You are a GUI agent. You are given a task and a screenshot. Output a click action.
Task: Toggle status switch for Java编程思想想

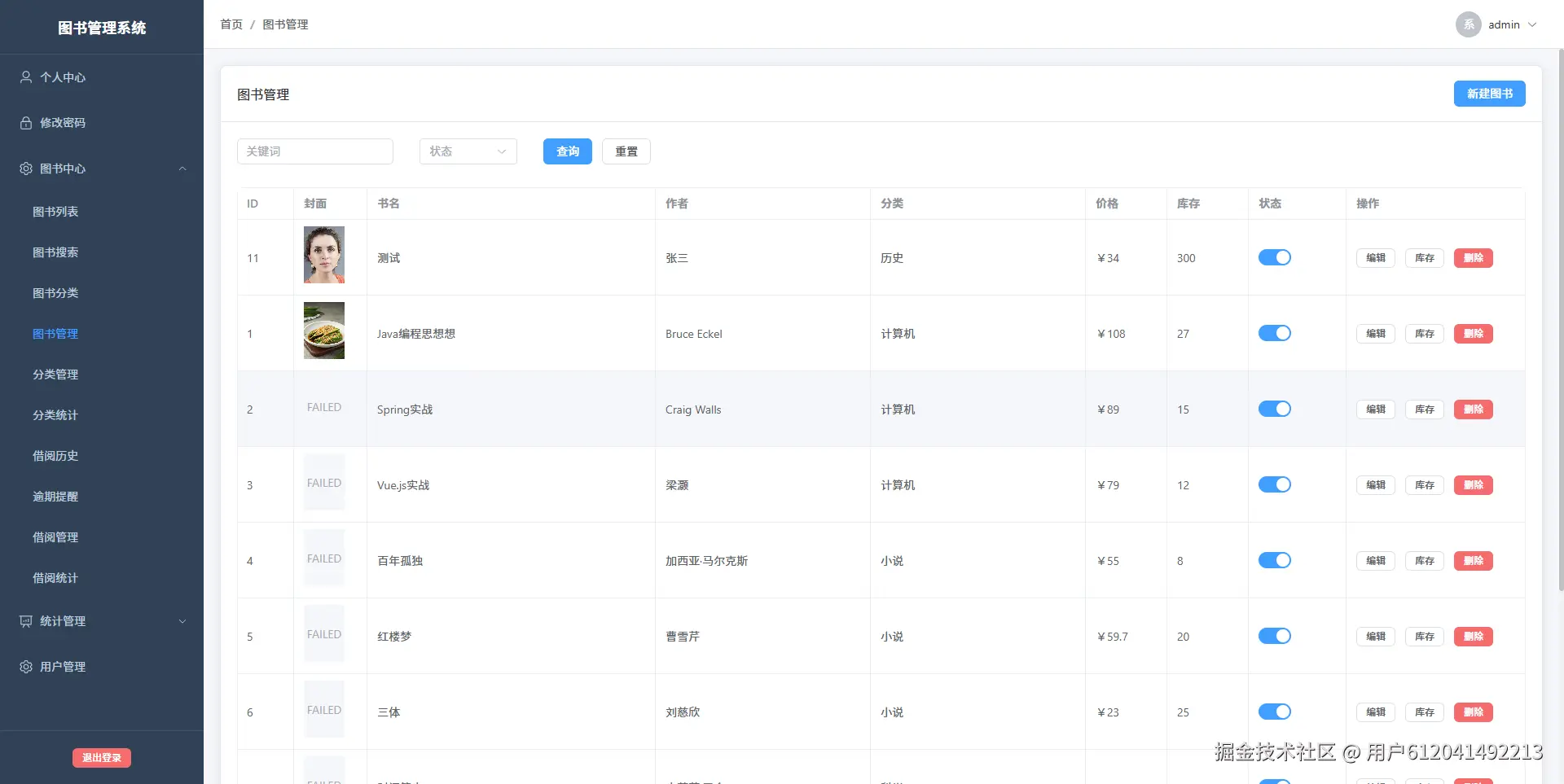(x=1275, y=333)
